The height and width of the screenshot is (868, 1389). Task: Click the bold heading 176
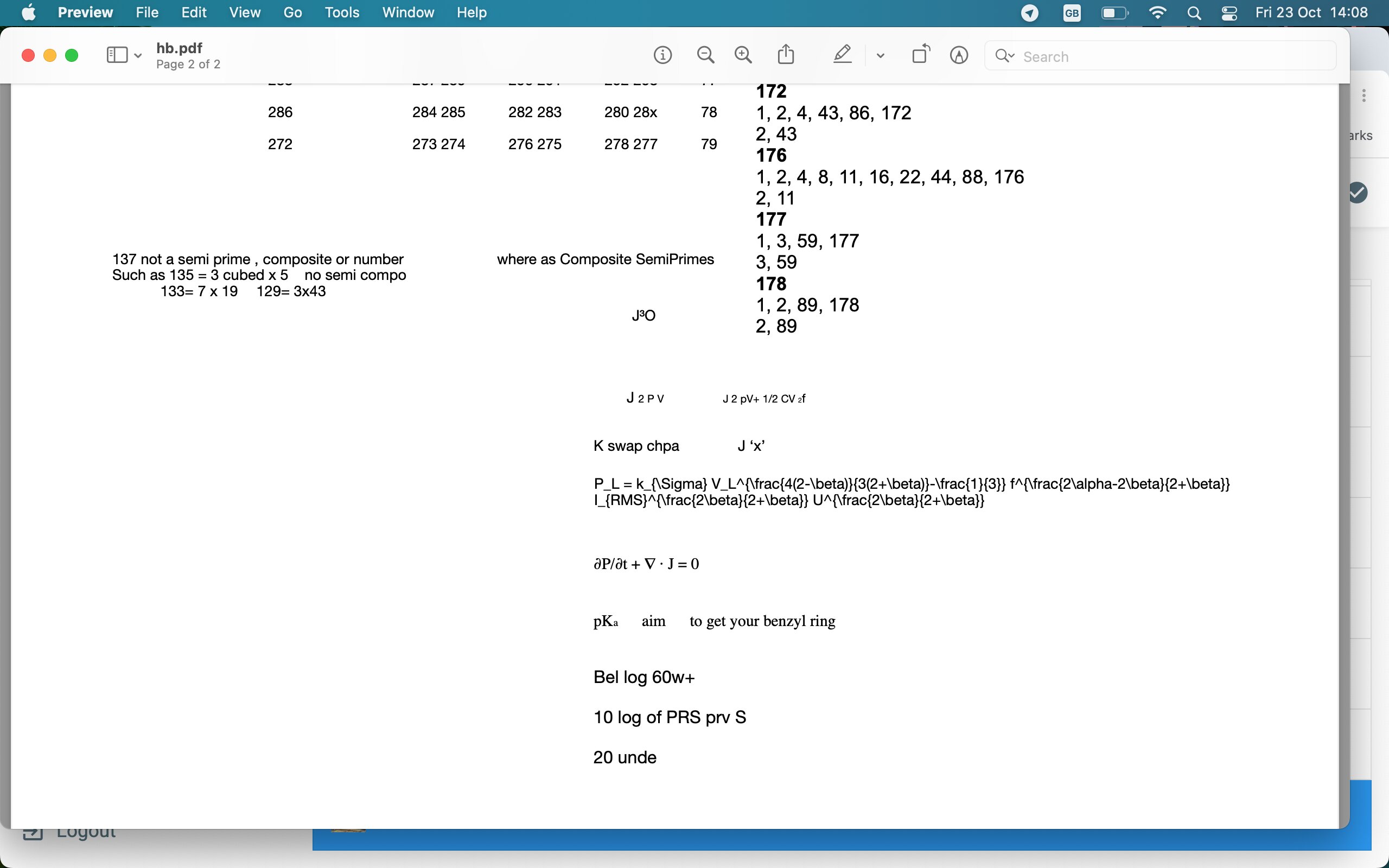(771, 156)
